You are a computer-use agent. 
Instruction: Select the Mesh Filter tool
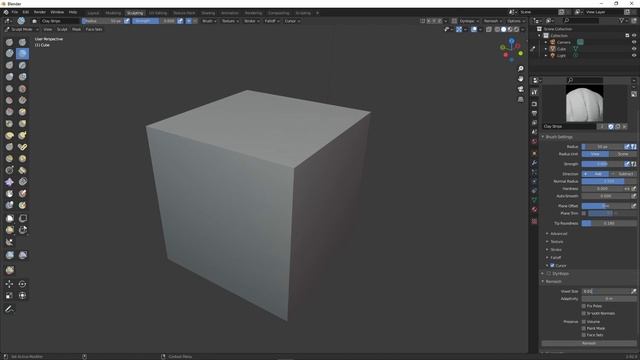(9, 255)
